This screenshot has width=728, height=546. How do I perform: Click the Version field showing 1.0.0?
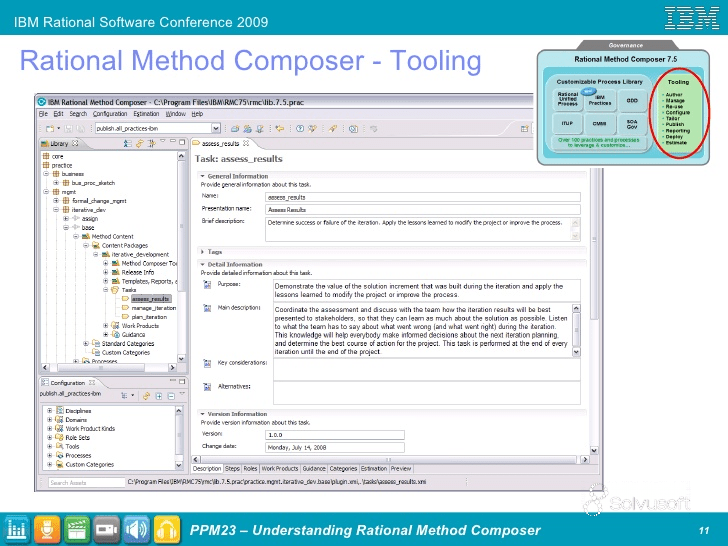point(335,435)
